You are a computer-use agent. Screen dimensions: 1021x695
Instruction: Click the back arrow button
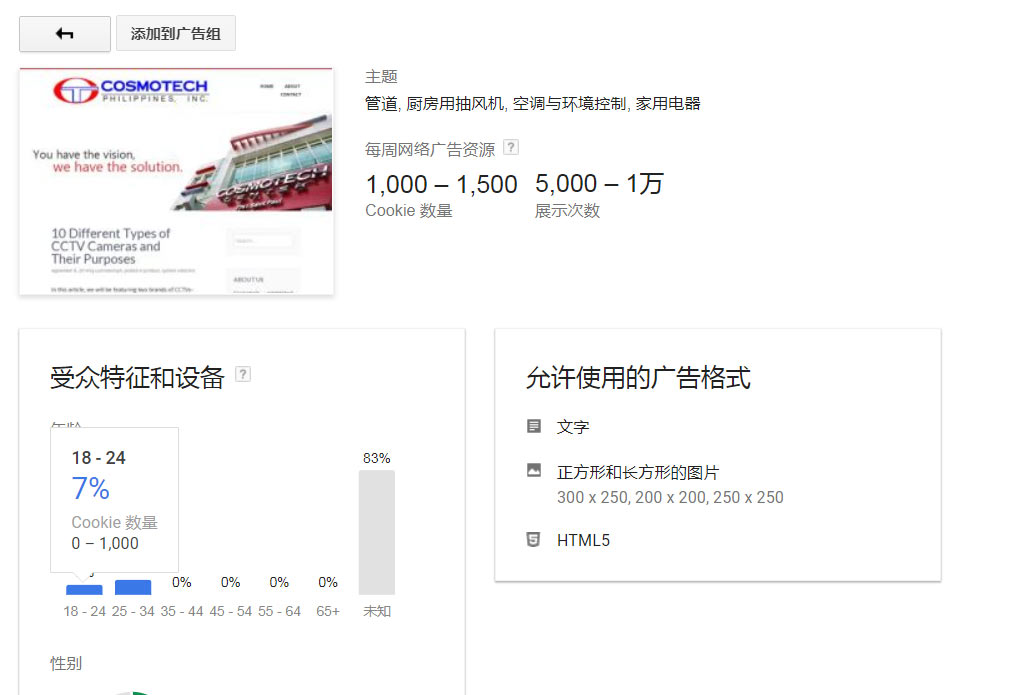[65, 34]
